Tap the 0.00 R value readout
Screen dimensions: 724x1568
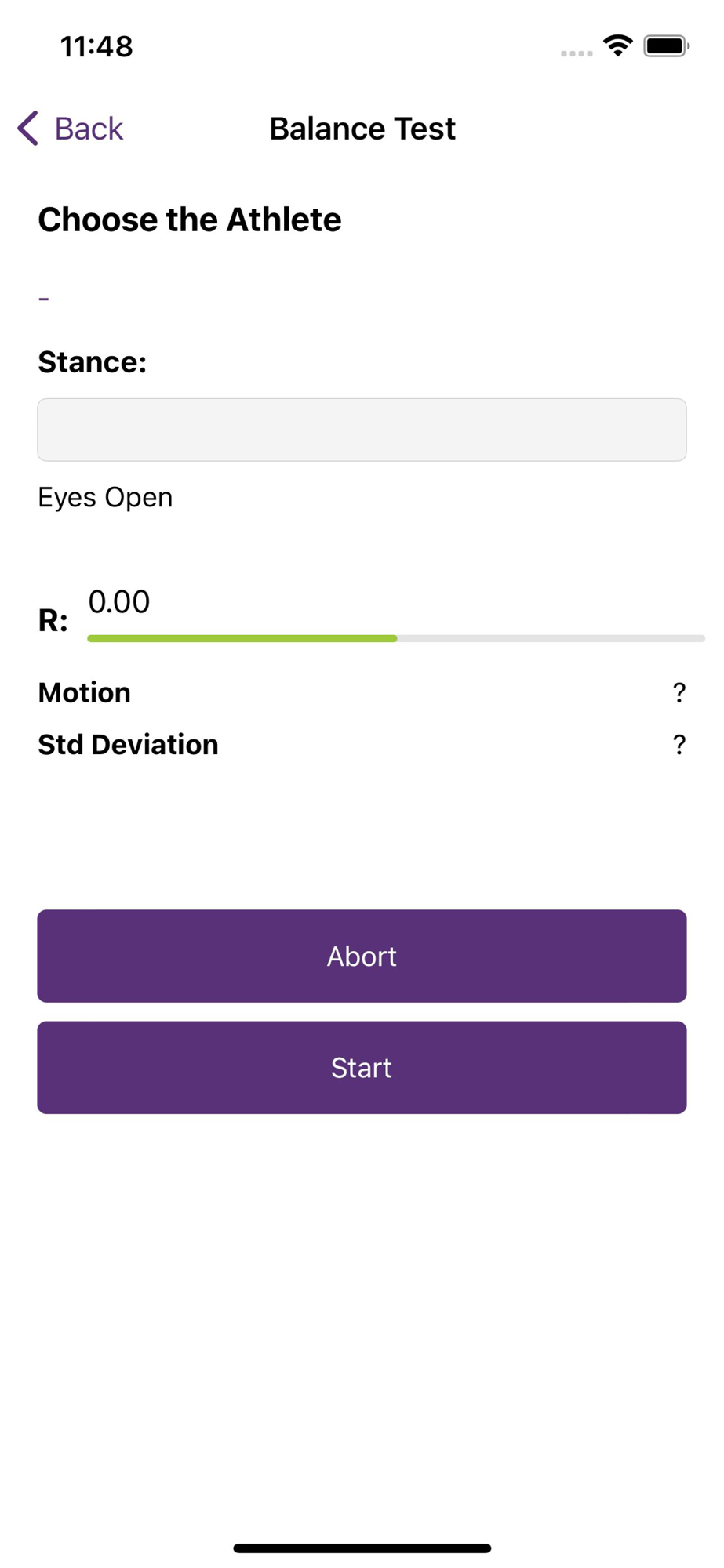[x=118, y=602]
